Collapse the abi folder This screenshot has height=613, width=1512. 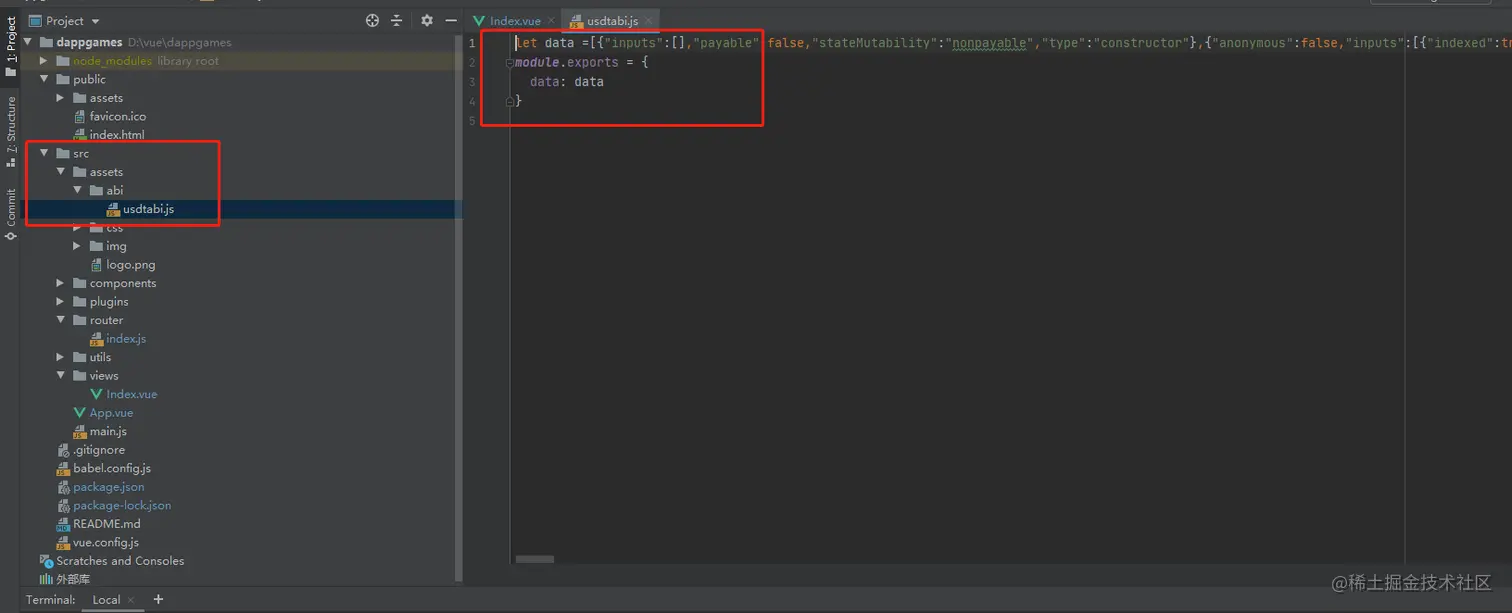coord(78,191)
